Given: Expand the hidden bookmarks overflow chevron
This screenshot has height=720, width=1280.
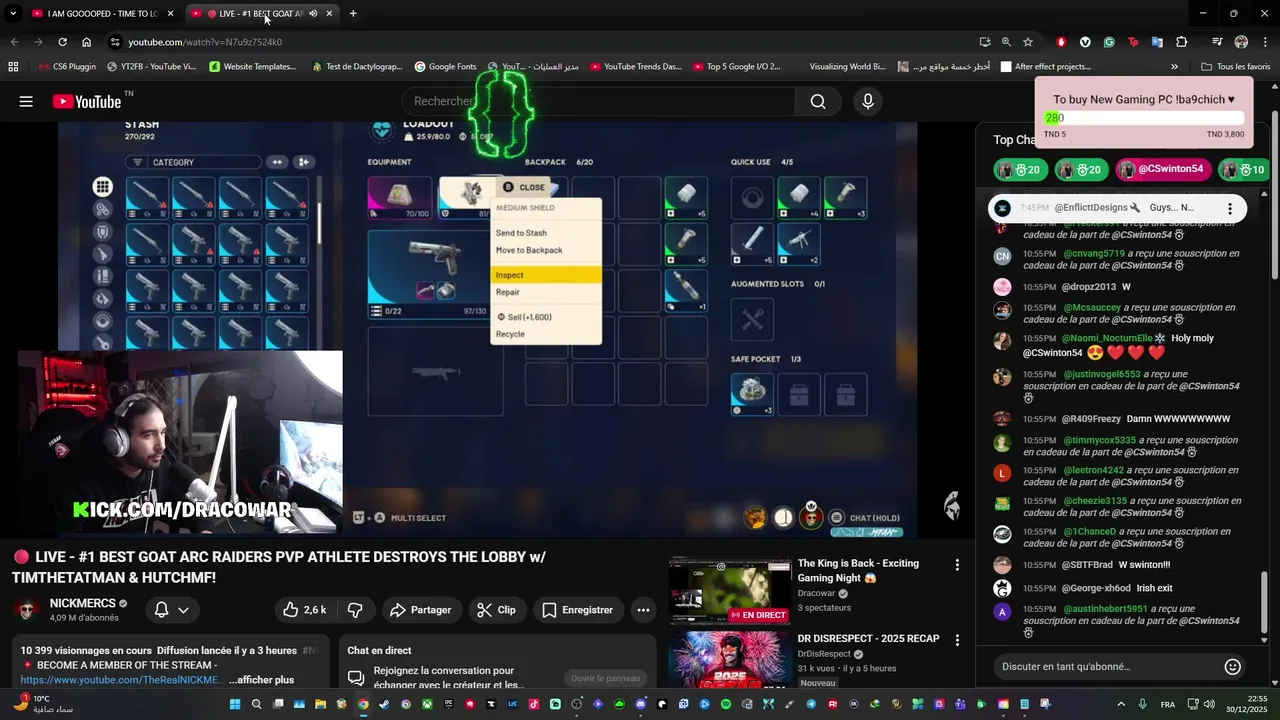Looking at the screenshot, I should click(x=1174, y=67).
